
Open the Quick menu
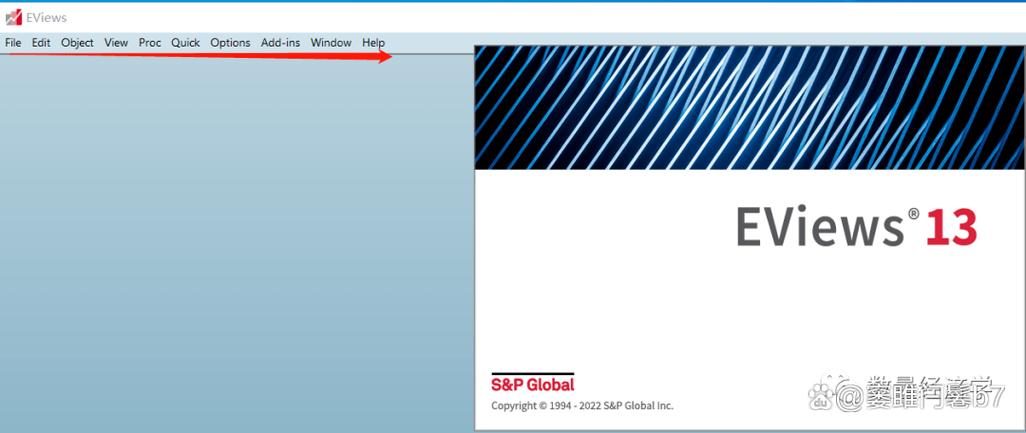click(x=186, y=43)
